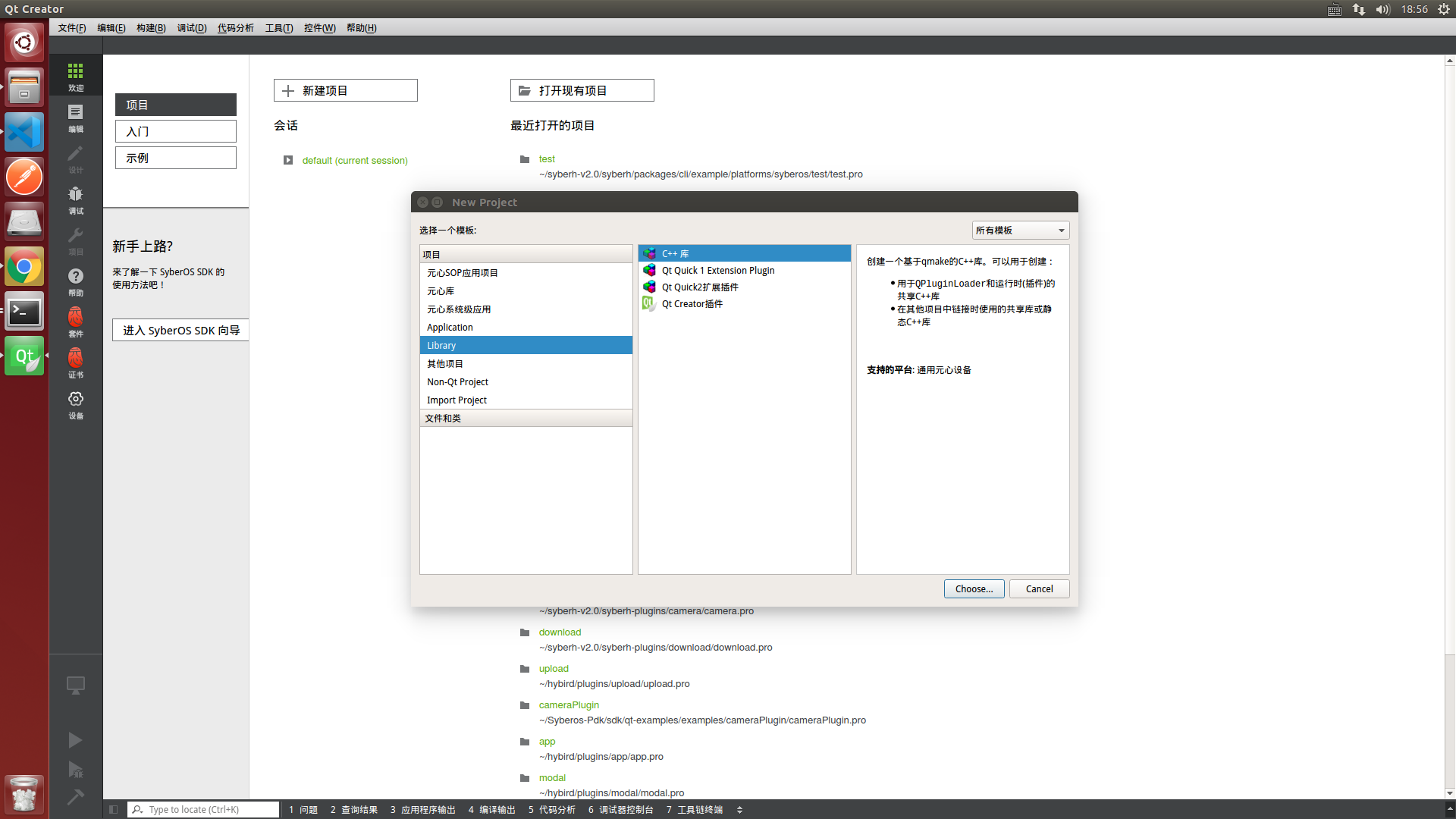
Task: Click the Build hammer icon
Action: point(75,797)
